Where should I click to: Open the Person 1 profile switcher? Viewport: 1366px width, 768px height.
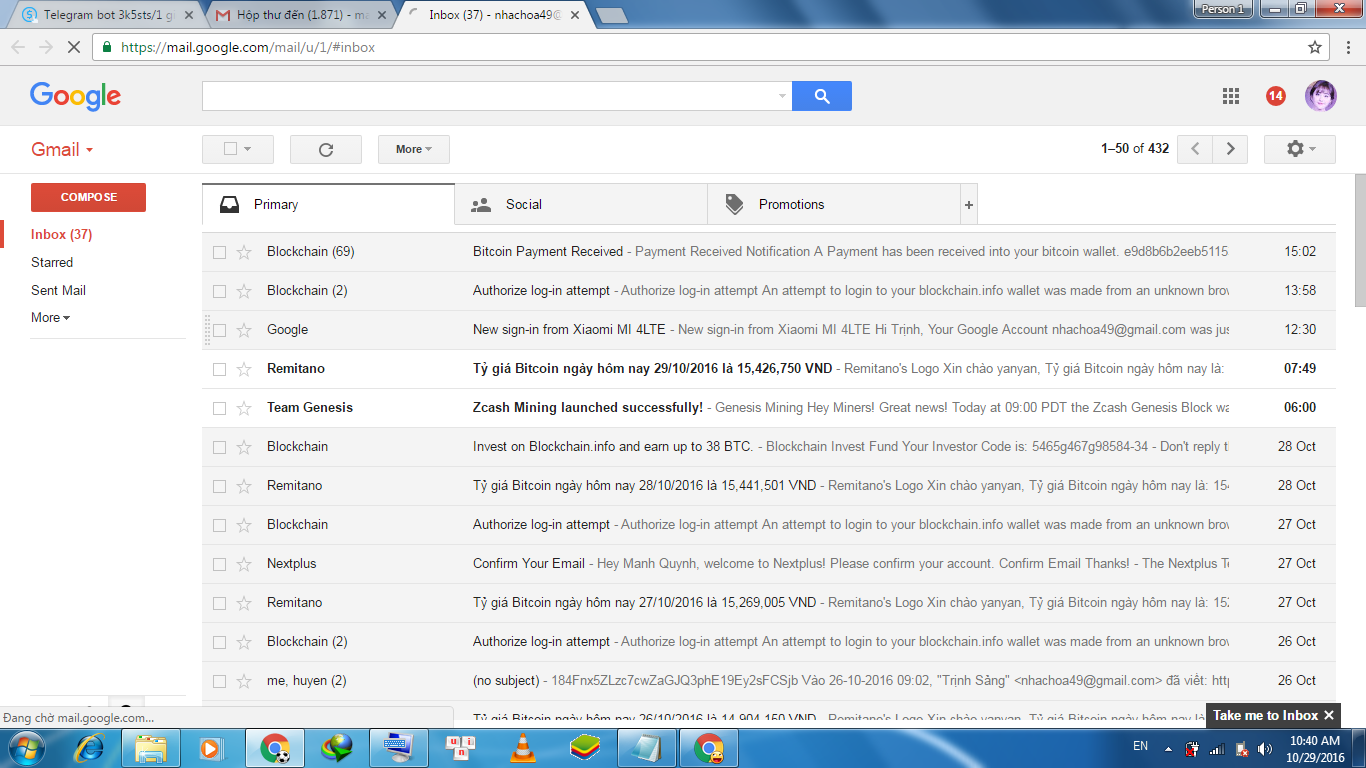1223,9
